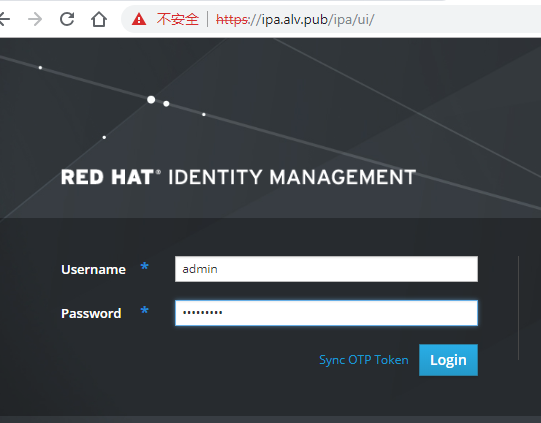Focus the Password field with masked dots
Viewport: 541px width, 423px height.
[326, 313]
